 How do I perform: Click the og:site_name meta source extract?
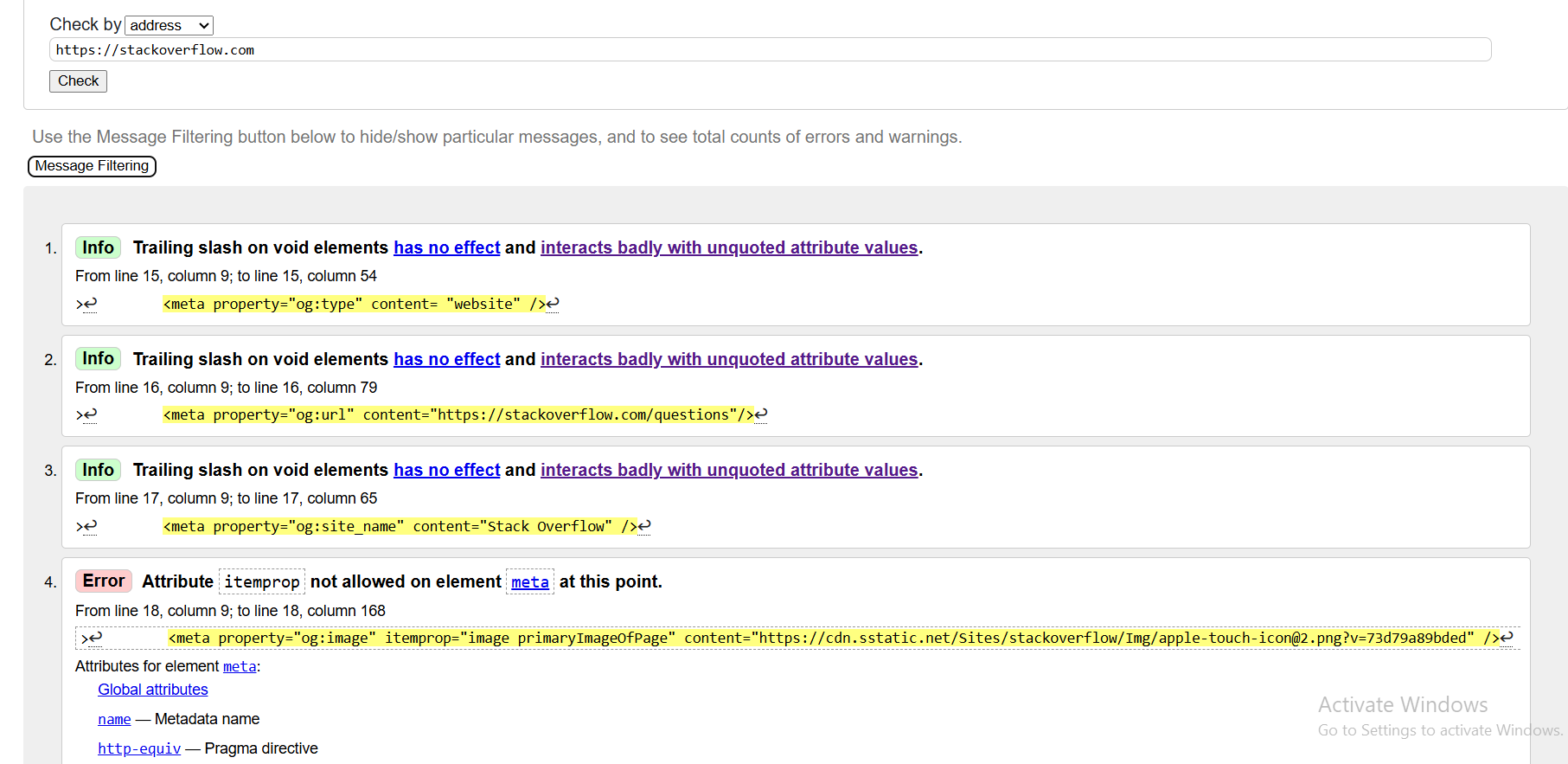(x=400, y=526)
